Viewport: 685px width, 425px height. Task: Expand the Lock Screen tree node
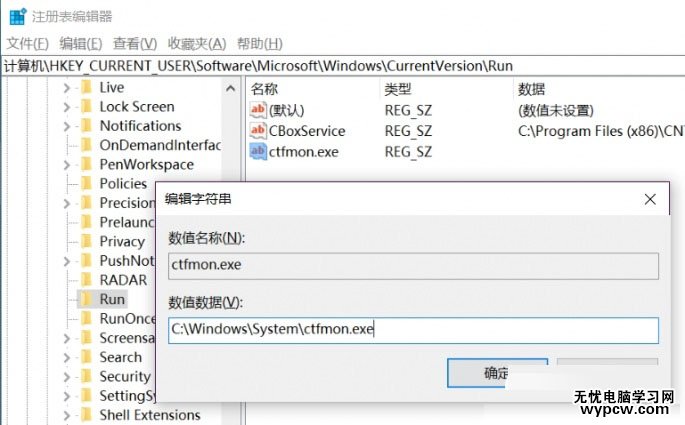tap(67, 107)
